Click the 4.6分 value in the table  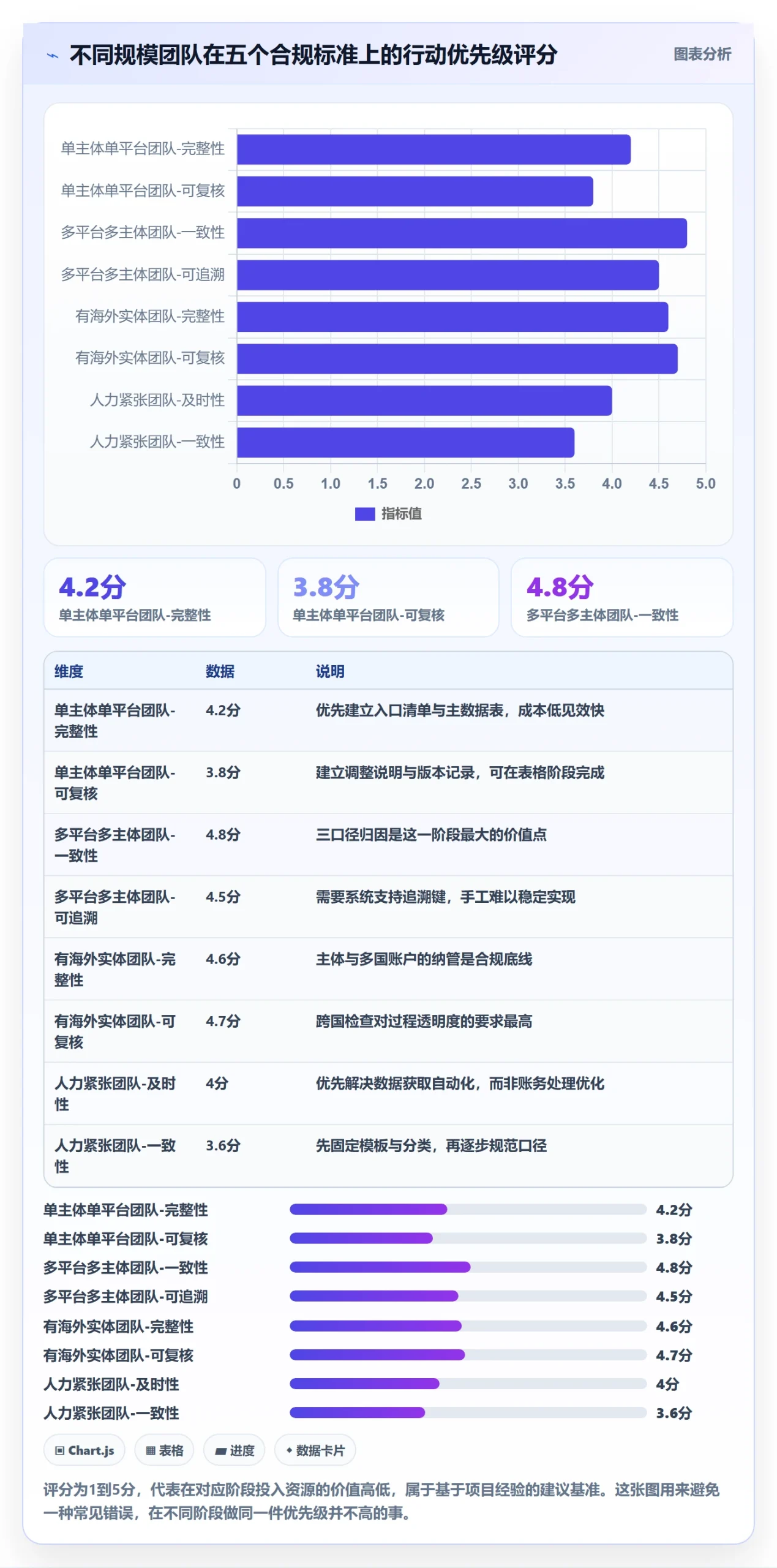coord(223,959)
